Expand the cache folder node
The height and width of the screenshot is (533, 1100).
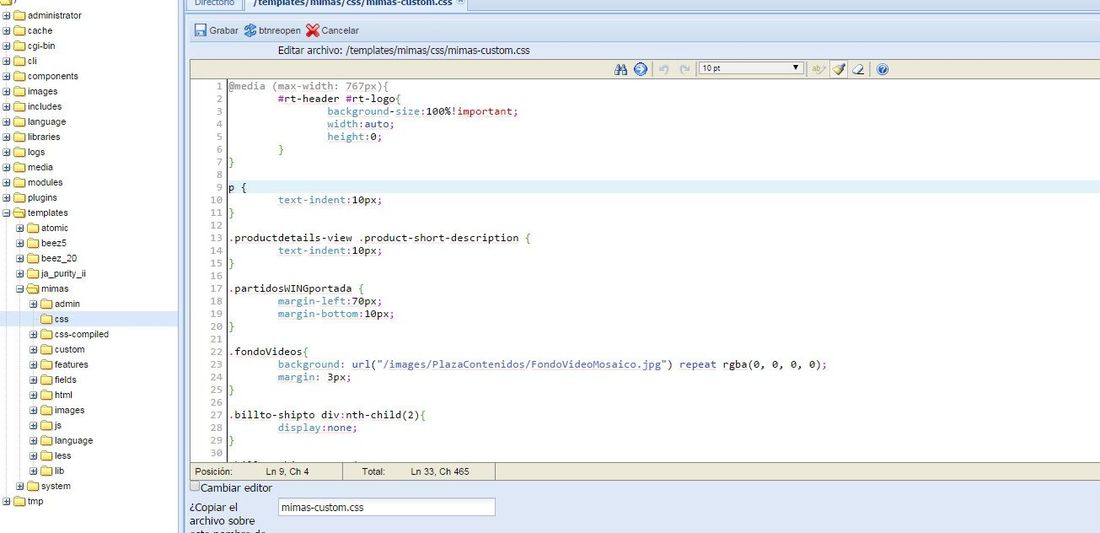[6, 31]
